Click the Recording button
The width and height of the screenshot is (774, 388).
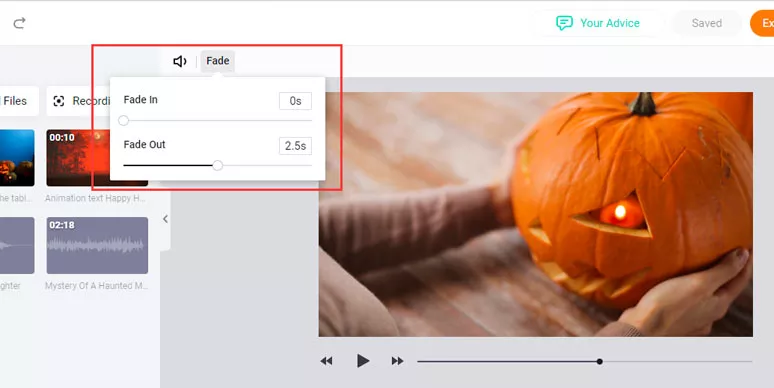click(79, 101)
